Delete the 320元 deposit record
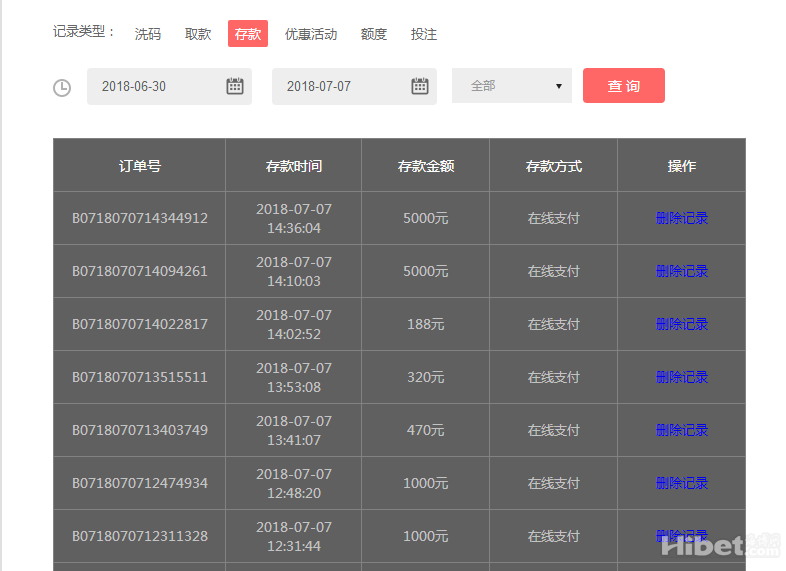This screenshot has width=786, height=571. click(x=681, y=377)
